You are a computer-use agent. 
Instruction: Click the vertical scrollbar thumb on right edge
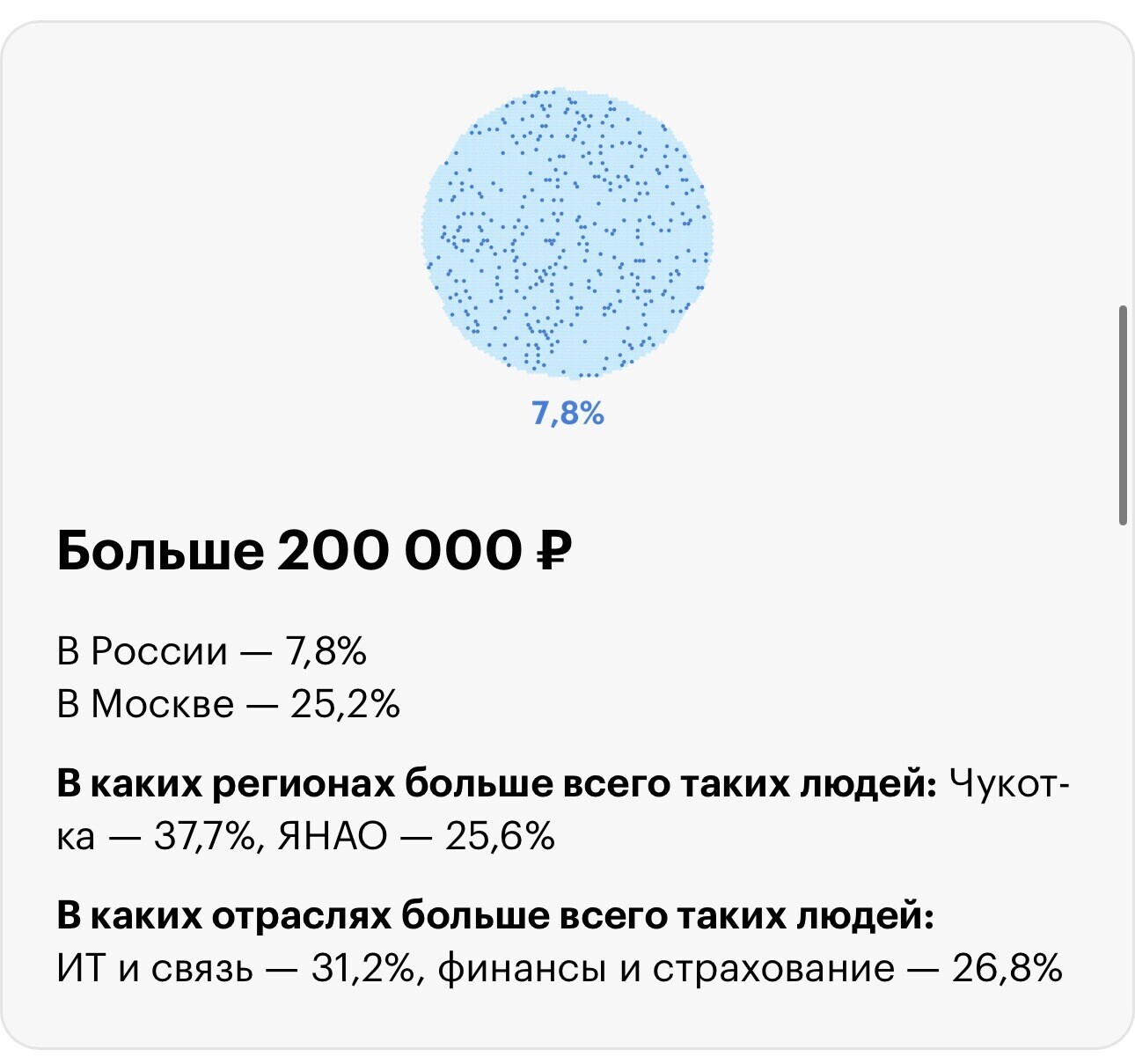[1123, 415]
